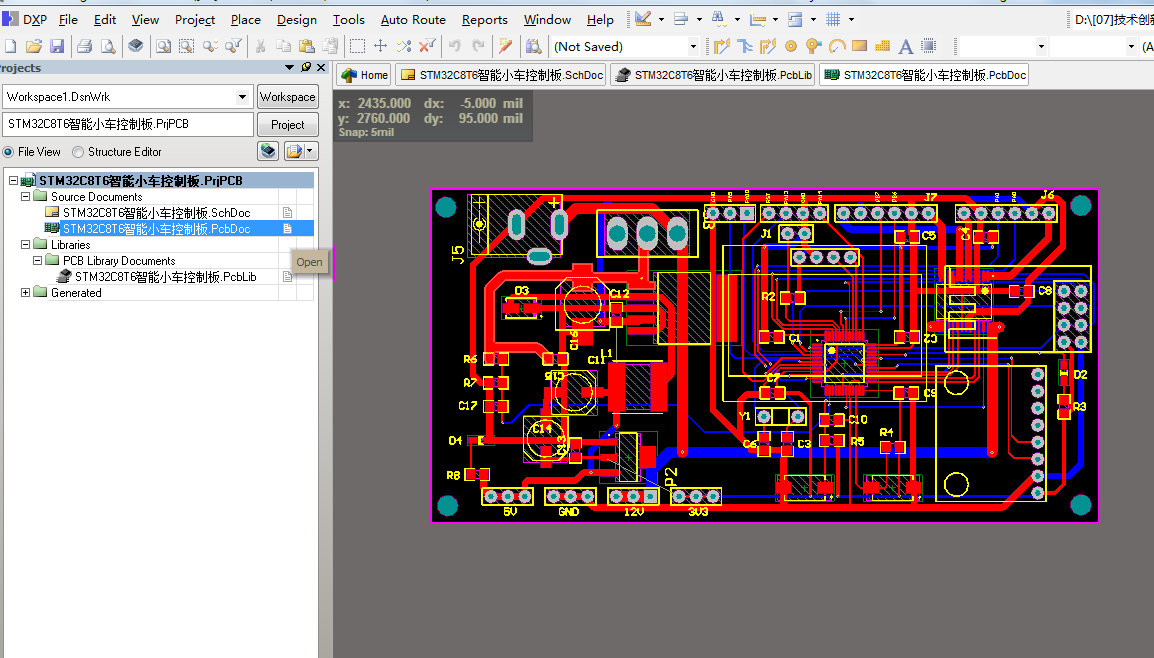Screen dimensions: 1154x658
Task: Select the .PcbDoc file in tree
Action: click(x=156, y=229)
